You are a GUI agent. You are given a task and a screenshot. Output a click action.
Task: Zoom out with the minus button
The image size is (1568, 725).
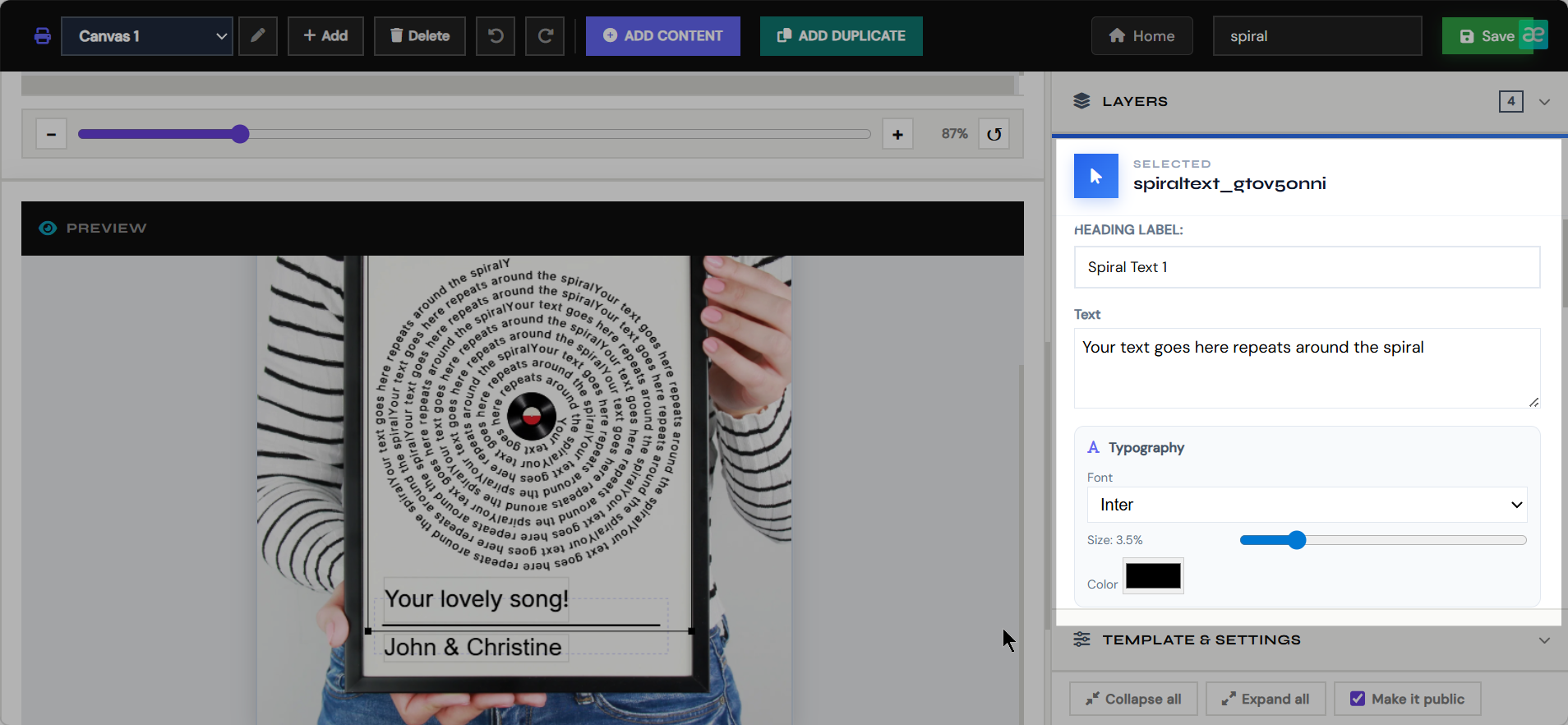(51, 134)
